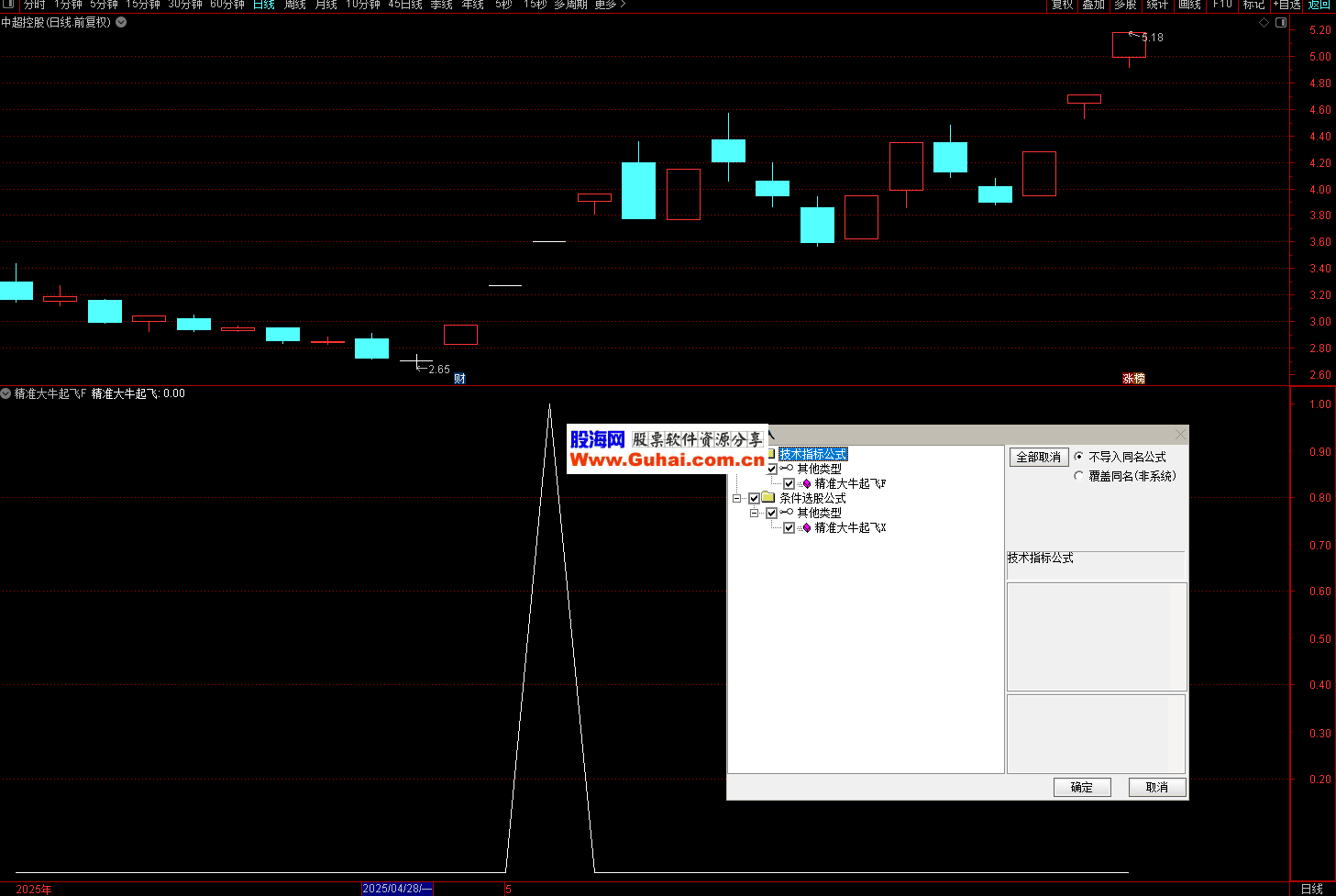Click the diamond icon above the price axis

tap(1264, 22)
